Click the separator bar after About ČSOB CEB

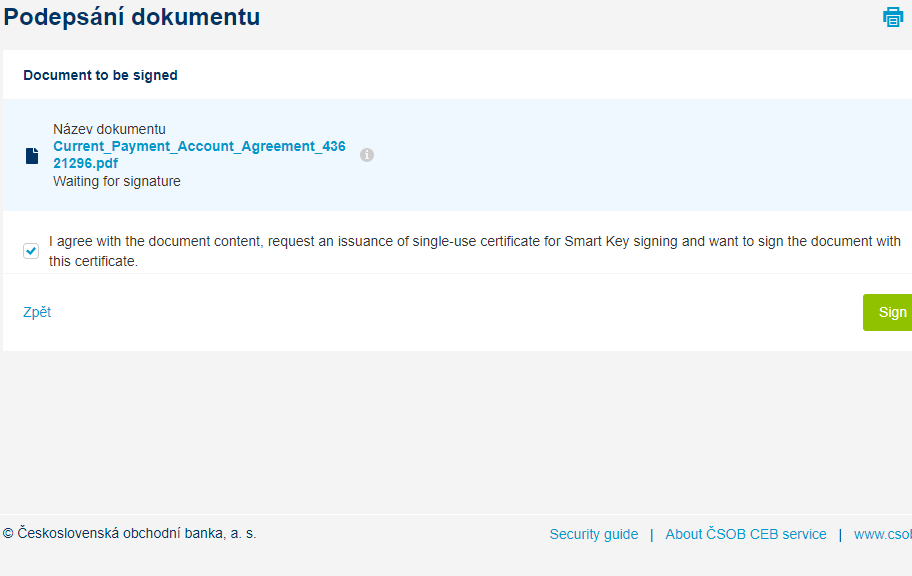coord(840,535)
